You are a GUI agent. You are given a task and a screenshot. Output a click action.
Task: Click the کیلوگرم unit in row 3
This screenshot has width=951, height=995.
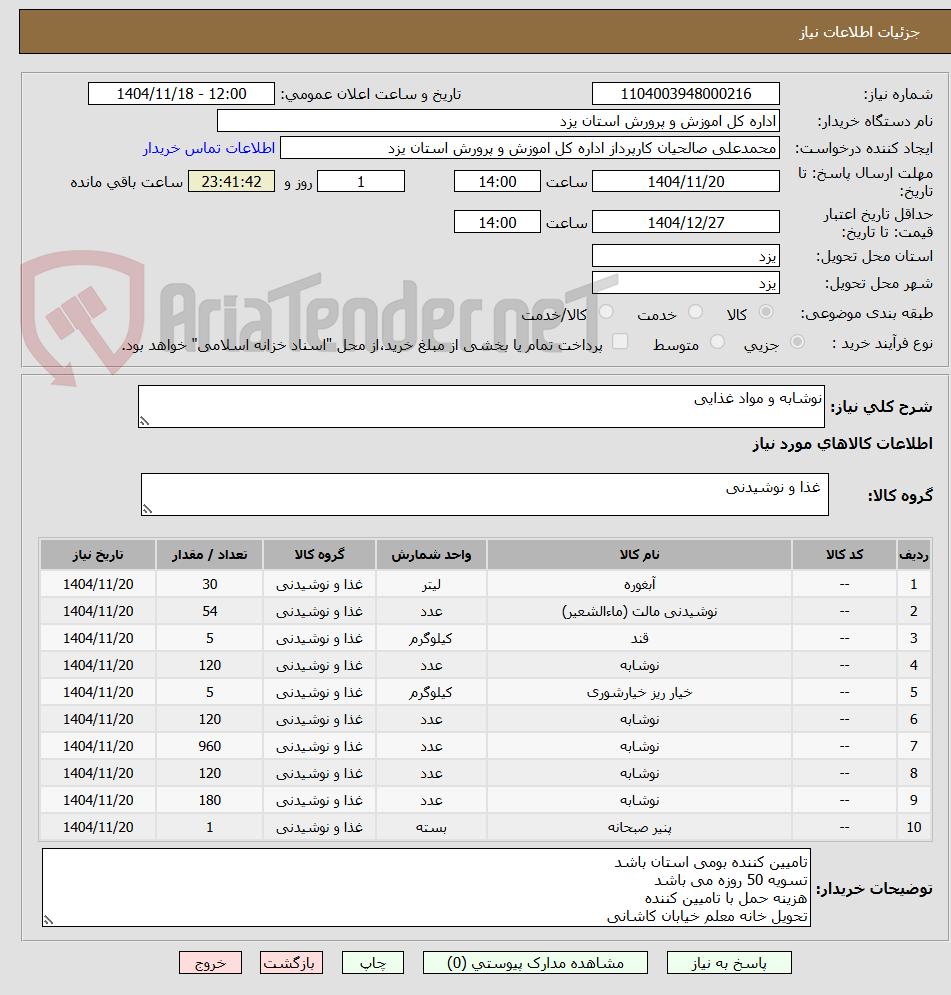tap(431, 638)
